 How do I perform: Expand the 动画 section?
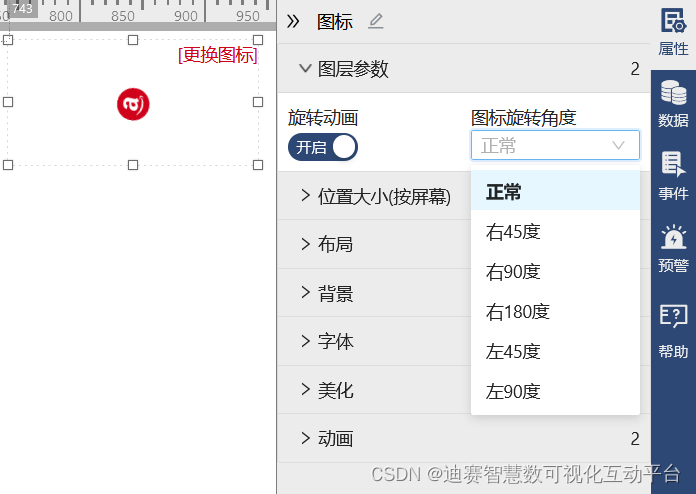point(464,439)
